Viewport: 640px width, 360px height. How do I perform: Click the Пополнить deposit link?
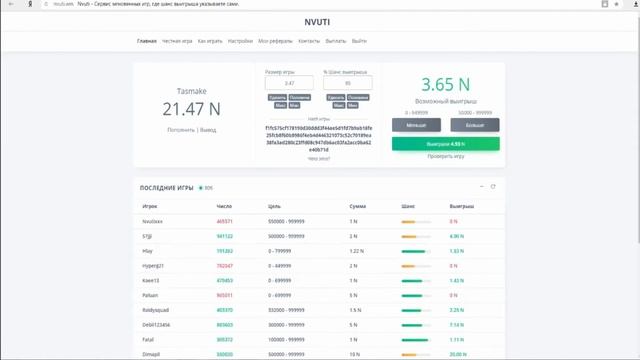pyautogui.click(x=181, y=130)
